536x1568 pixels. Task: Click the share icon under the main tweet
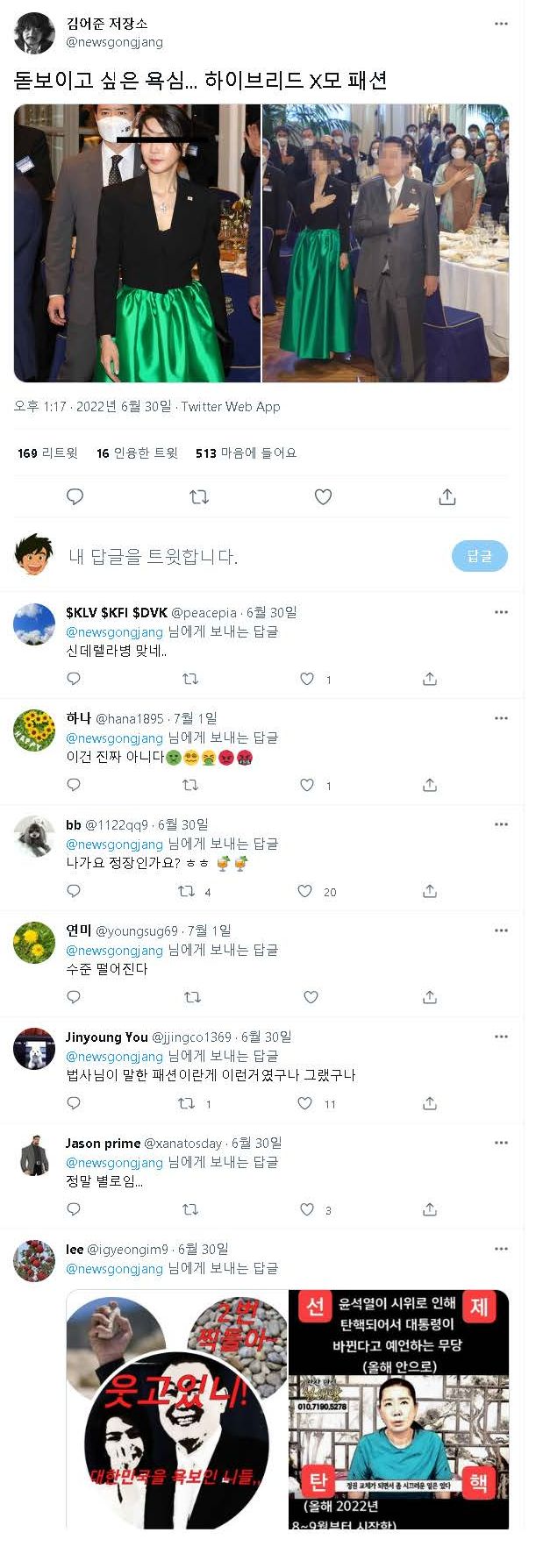pos(447,496)
